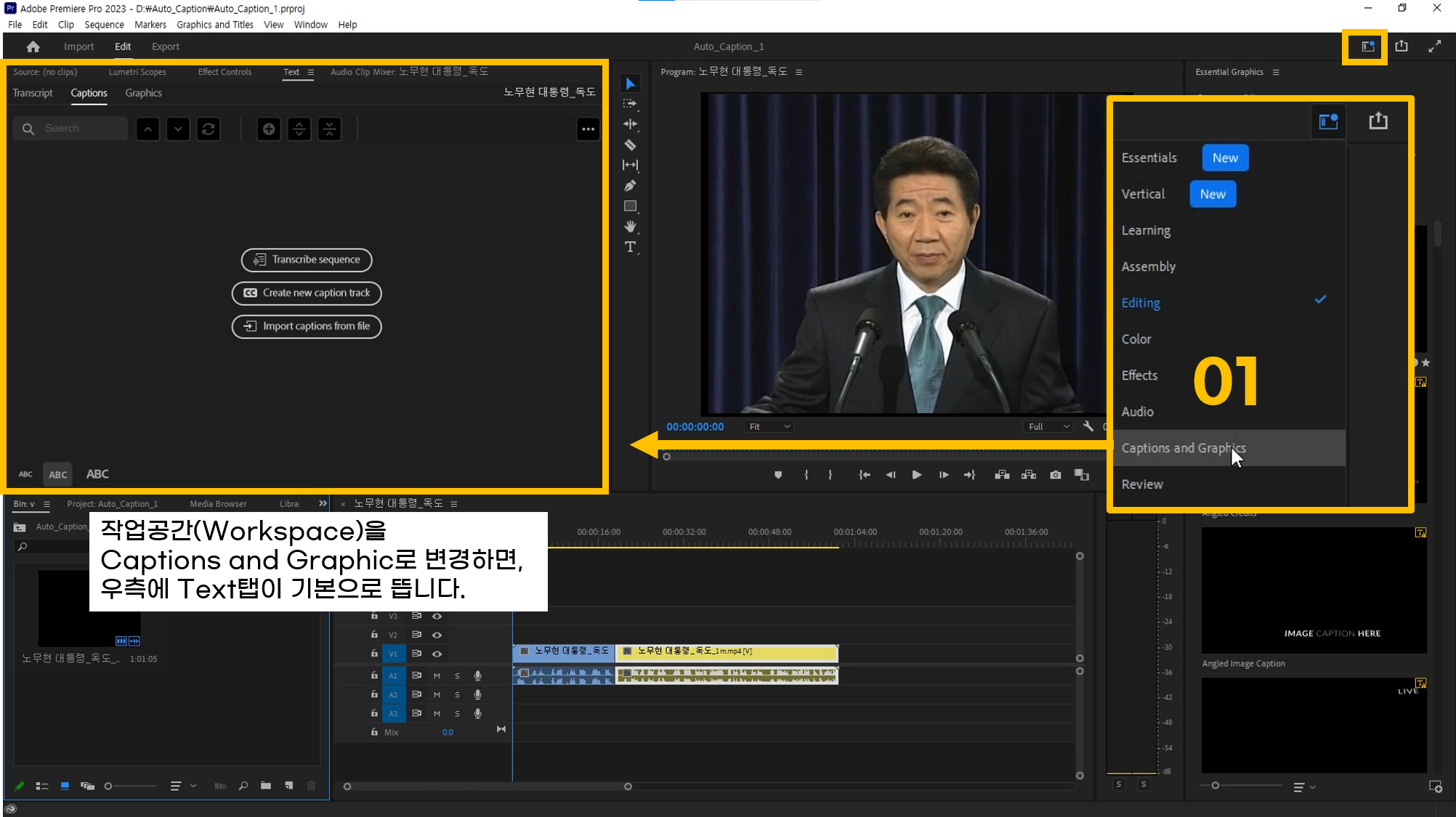The width and height of the screenshot is (1456, 817).
Task: Add new caption segment plus icon
Action: tap(269, 129)
